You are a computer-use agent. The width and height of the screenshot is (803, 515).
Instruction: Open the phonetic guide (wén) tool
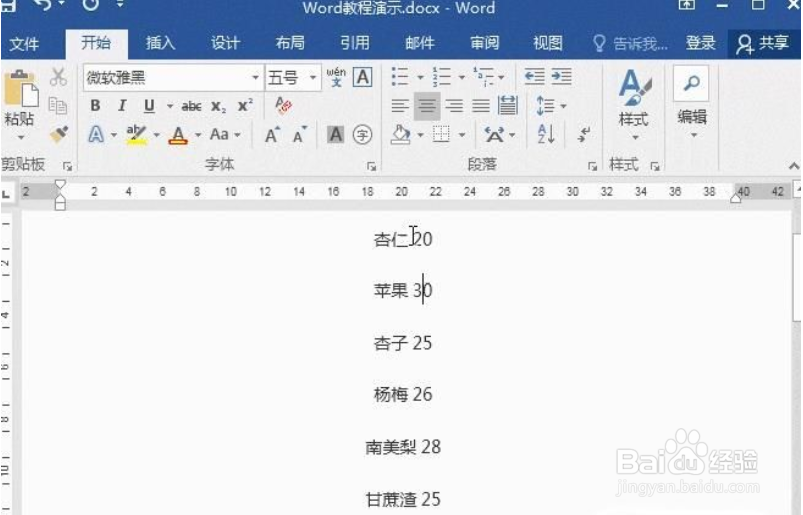336,77
